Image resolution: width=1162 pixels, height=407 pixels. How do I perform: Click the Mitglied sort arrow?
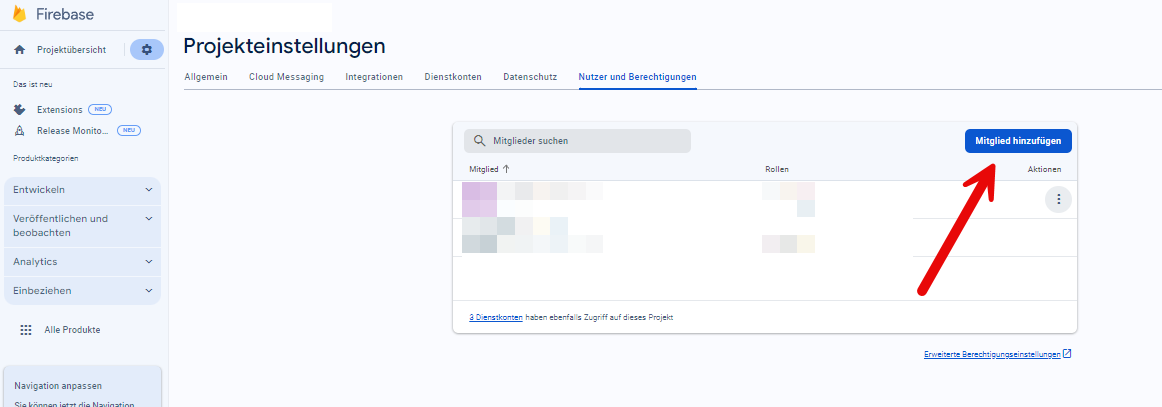click(x=506, y=169)
